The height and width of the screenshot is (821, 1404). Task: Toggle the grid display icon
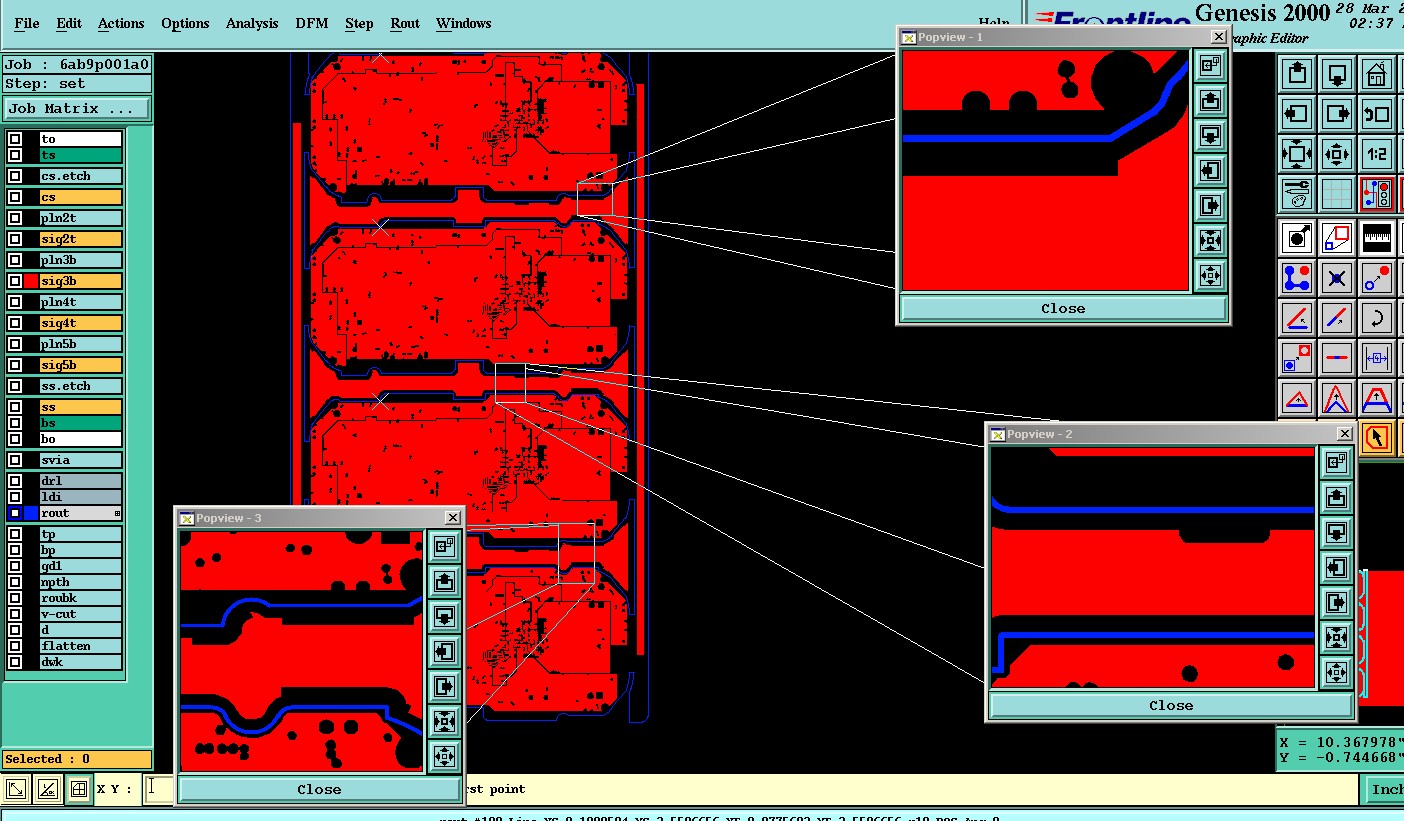point(1337,193)
